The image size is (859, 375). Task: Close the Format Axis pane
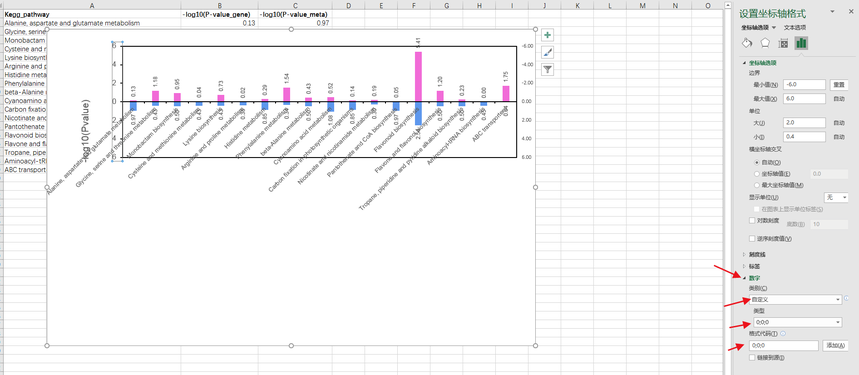(849, 11)
